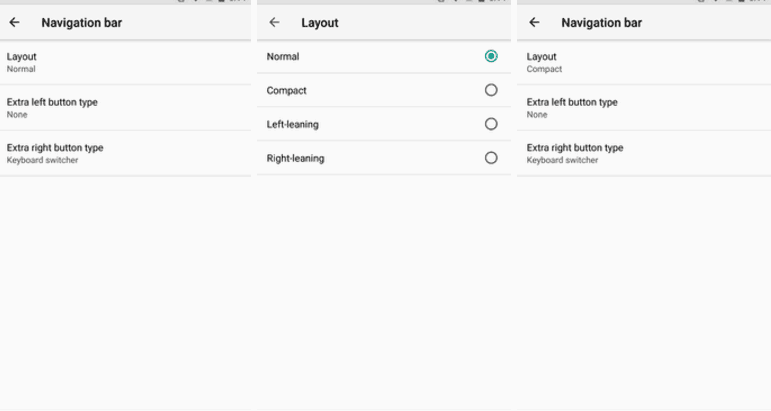Tap the Normal label in the Layout list
This screenshot has width=771, height=411.
pos(283,57)
